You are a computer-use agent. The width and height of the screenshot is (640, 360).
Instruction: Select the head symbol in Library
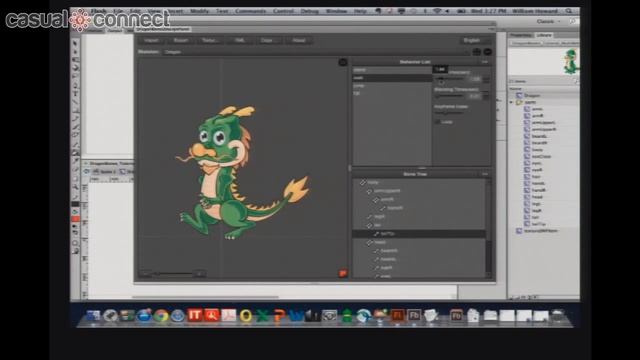pos(537,197)
